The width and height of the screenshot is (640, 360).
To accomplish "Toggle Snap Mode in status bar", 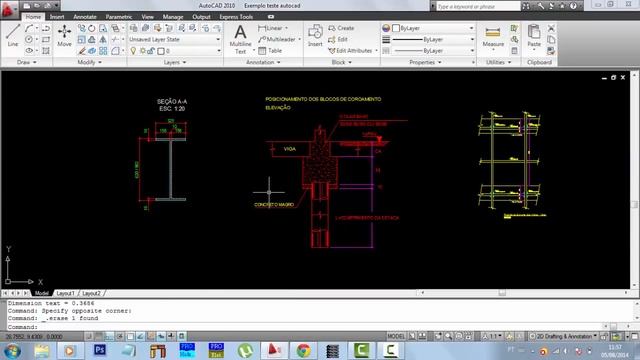I will click(x=89, y=336).
